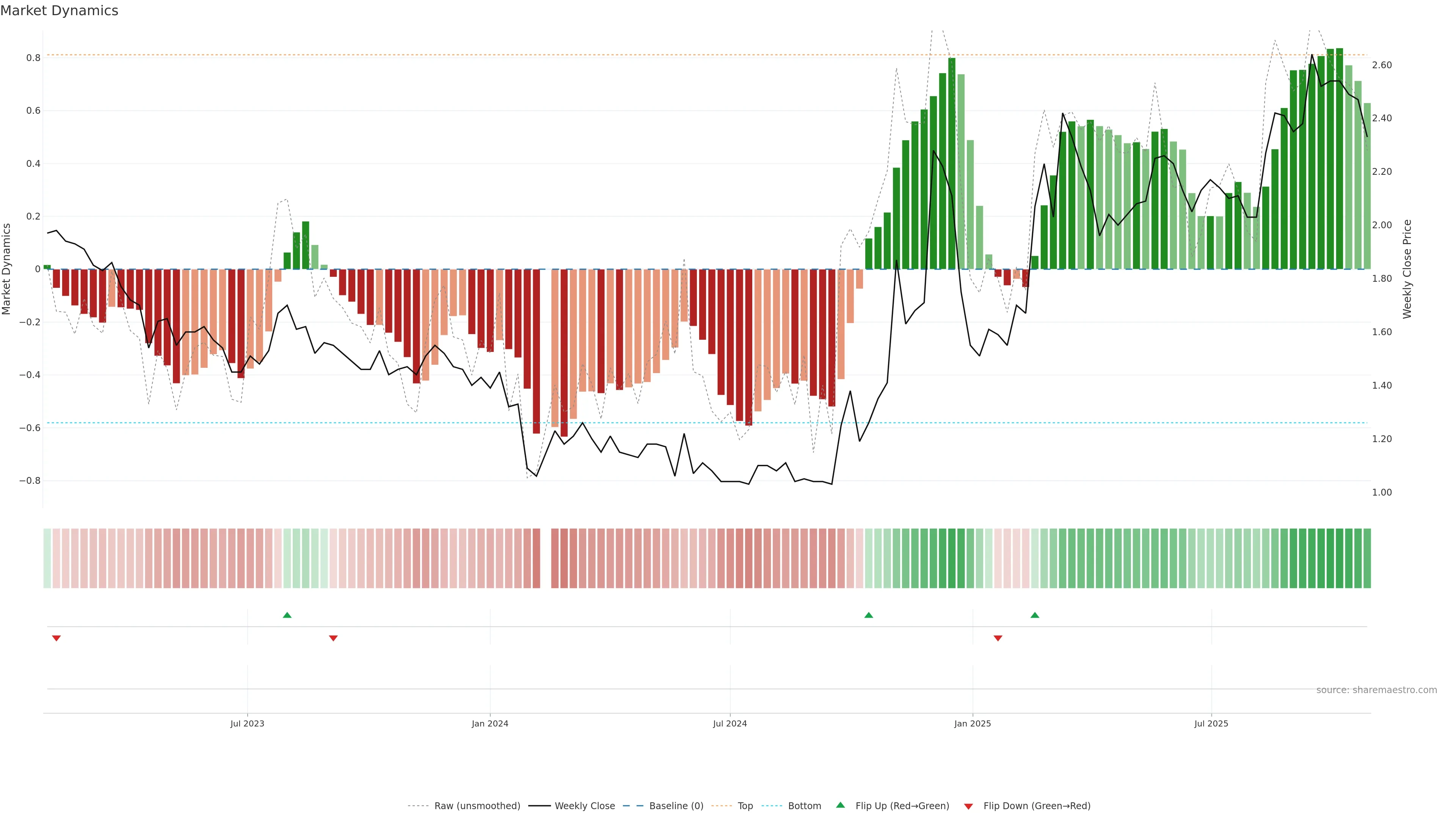Click the red Flip Down legend triangle
This screenshot has width=1456, height=819.
pyautogui.click(x=968, y=806)
